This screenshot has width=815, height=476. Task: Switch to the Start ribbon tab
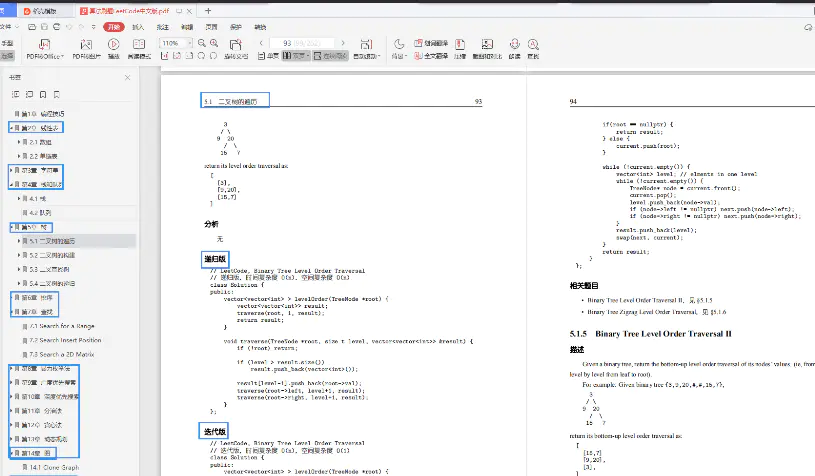114,27
